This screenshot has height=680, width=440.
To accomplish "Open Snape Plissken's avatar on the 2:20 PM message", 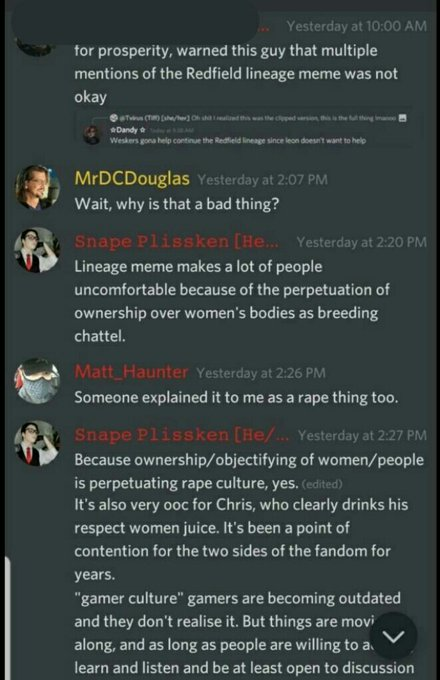I will (37, 250).
